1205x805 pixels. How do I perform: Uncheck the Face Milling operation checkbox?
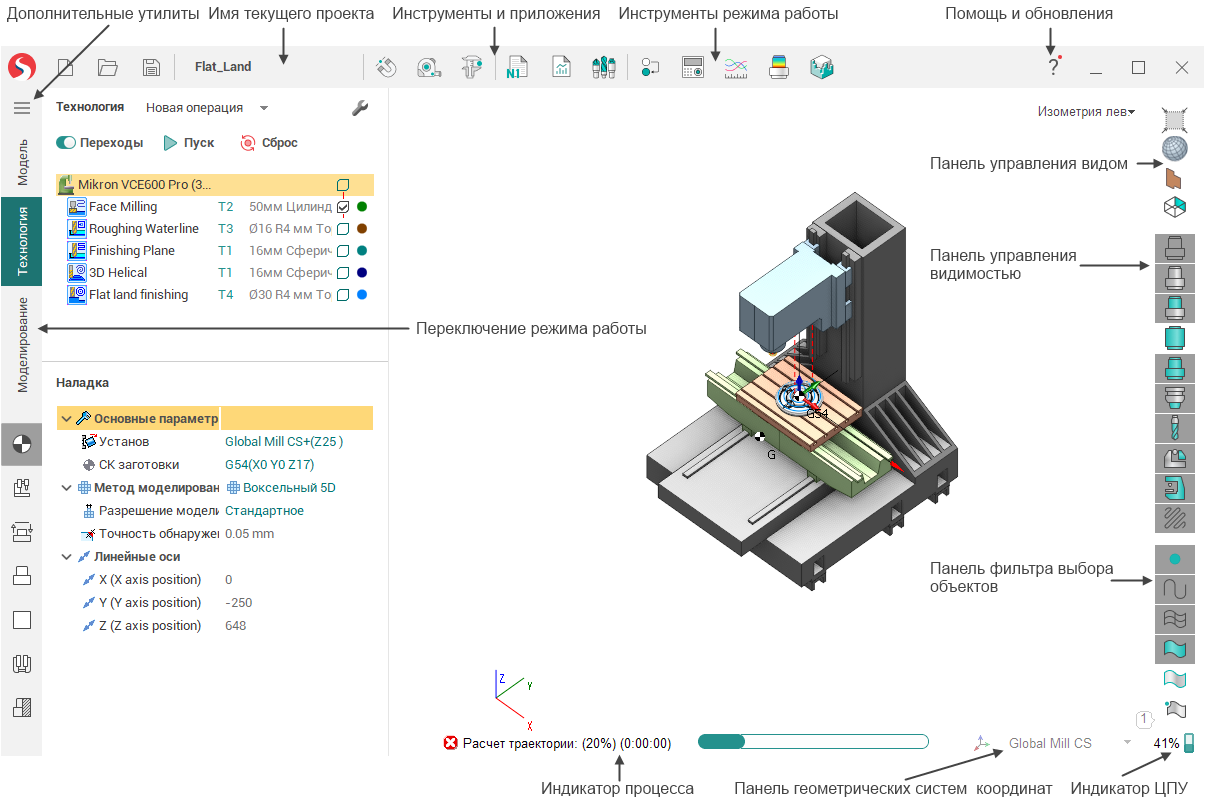(x=343, y=207)
